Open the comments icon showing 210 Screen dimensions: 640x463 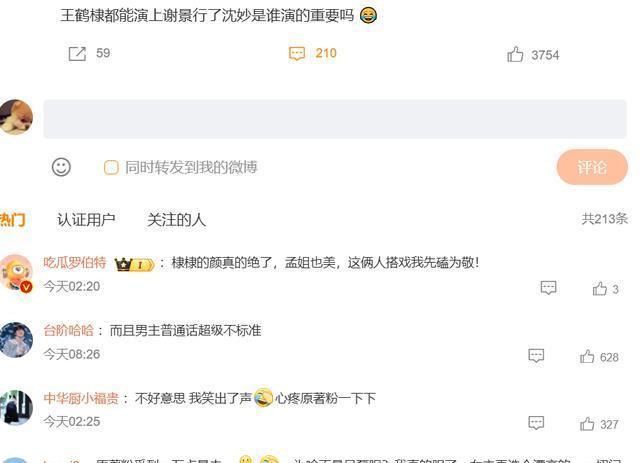[297, 53]
